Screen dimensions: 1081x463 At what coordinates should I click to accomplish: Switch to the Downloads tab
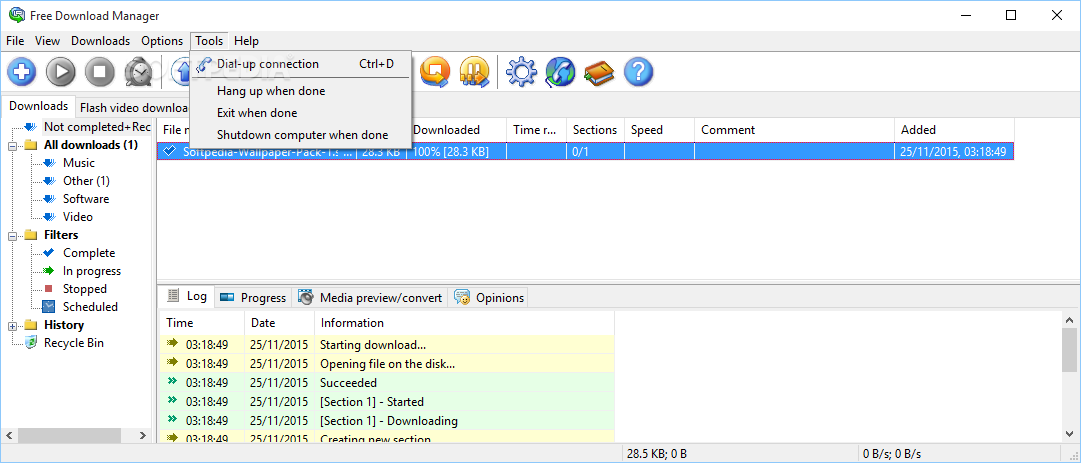[39, 106]
